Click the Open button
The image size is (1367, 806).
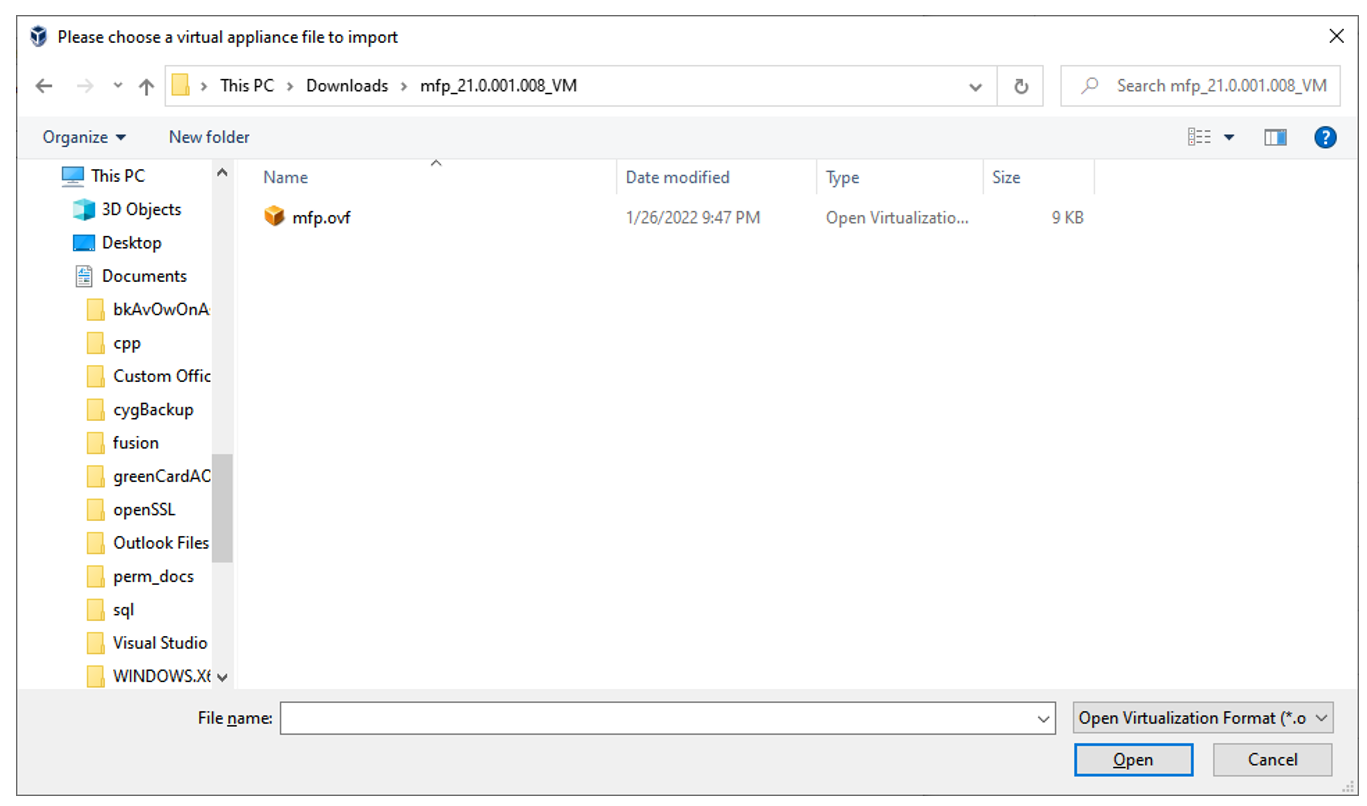point(1133,760)
